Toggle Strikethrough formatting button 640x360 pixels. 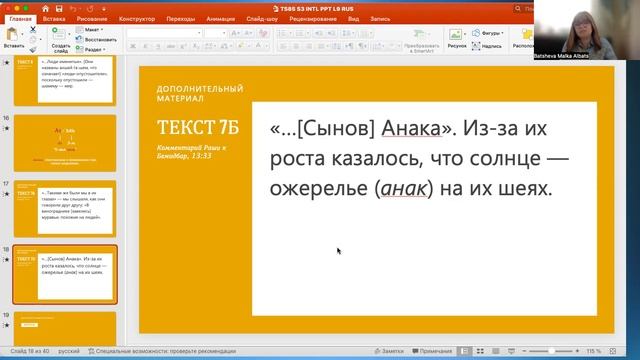171,47
